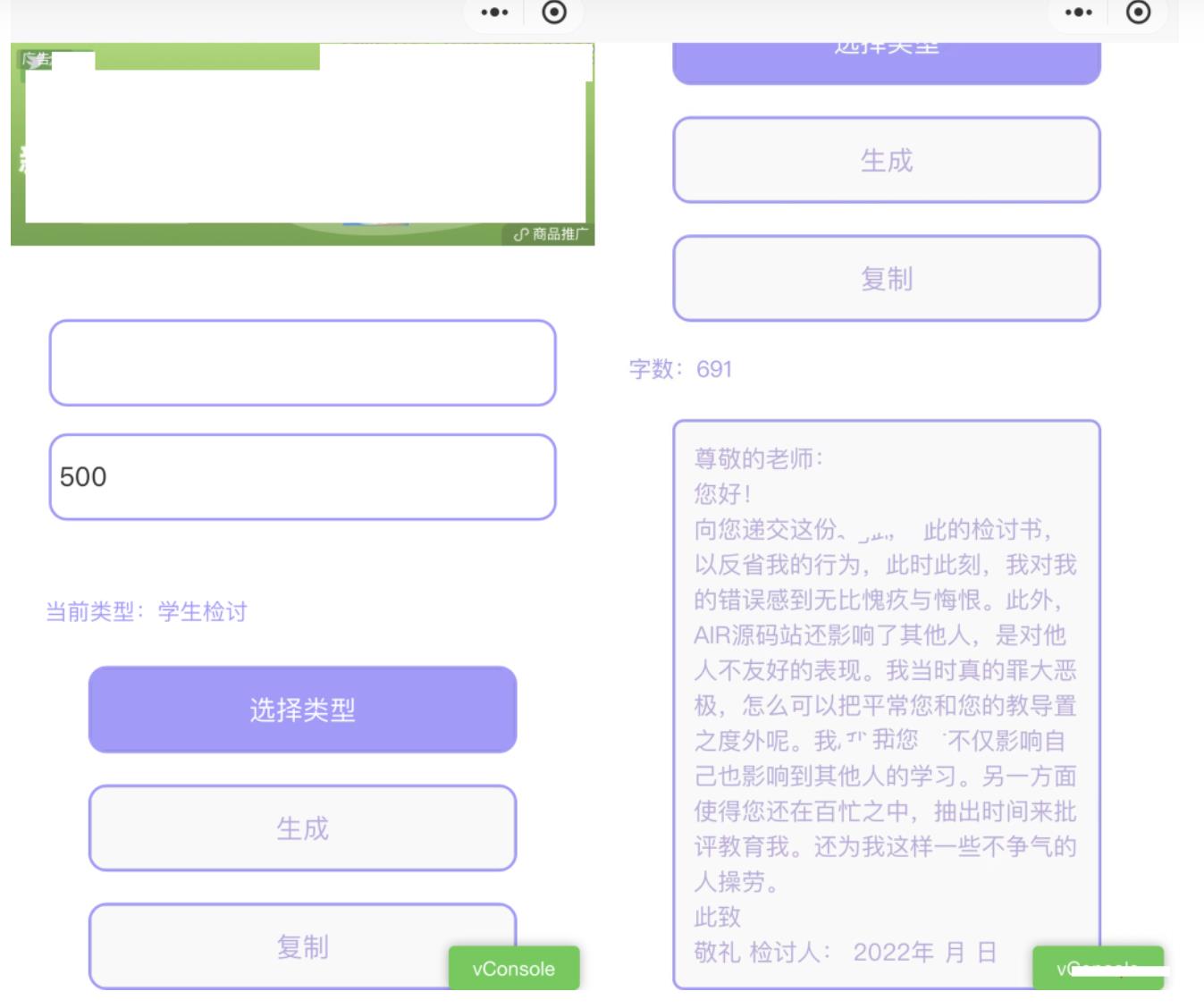Open vConsole on the right page
This screenshot has width=1204, height=1008.
(1098, 968)
